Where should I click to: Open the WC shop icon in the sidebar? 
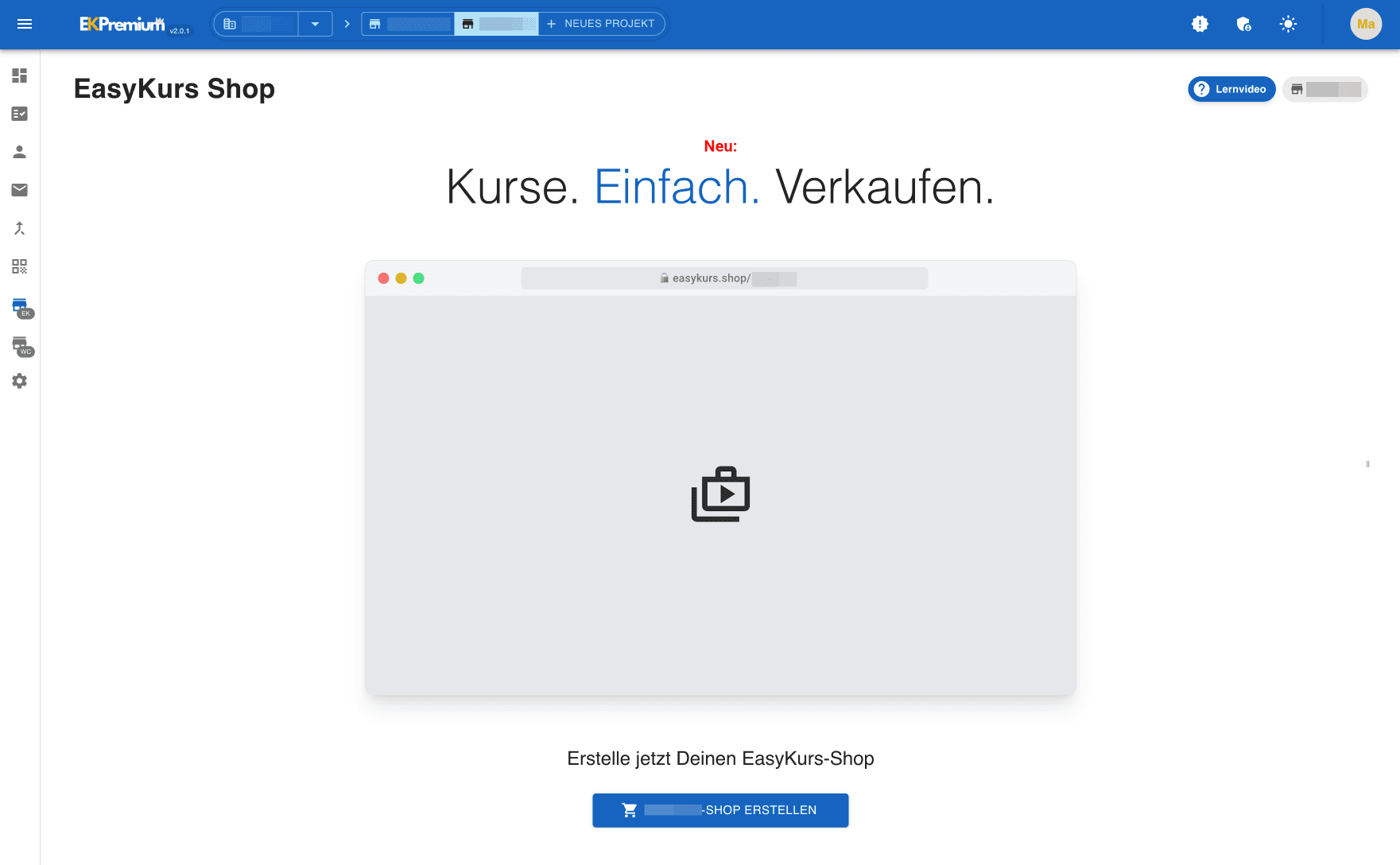click(19, 344)
